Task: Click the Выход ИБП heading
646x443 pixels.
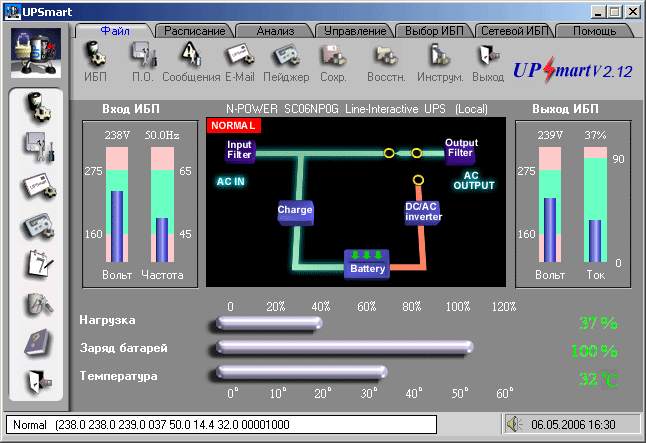Action: tap(565, 109)
